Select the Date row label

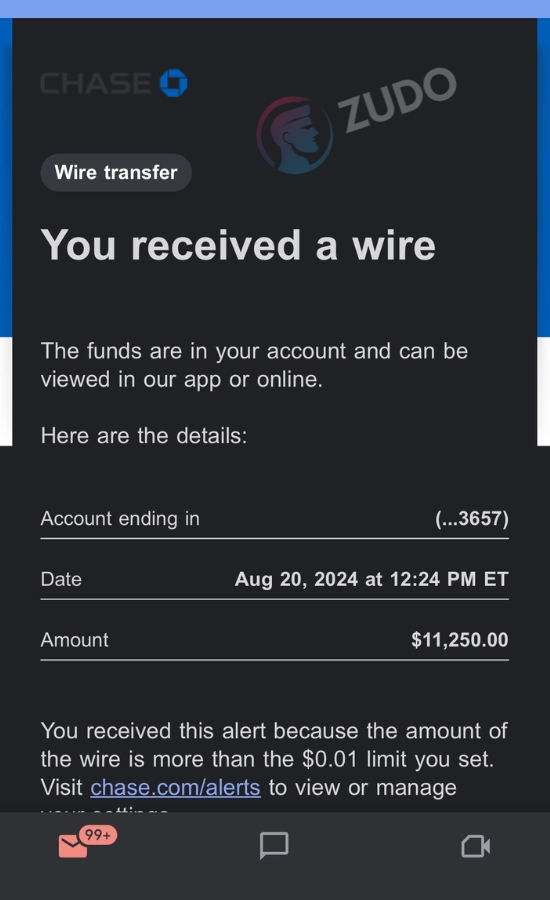click(61, 579)
